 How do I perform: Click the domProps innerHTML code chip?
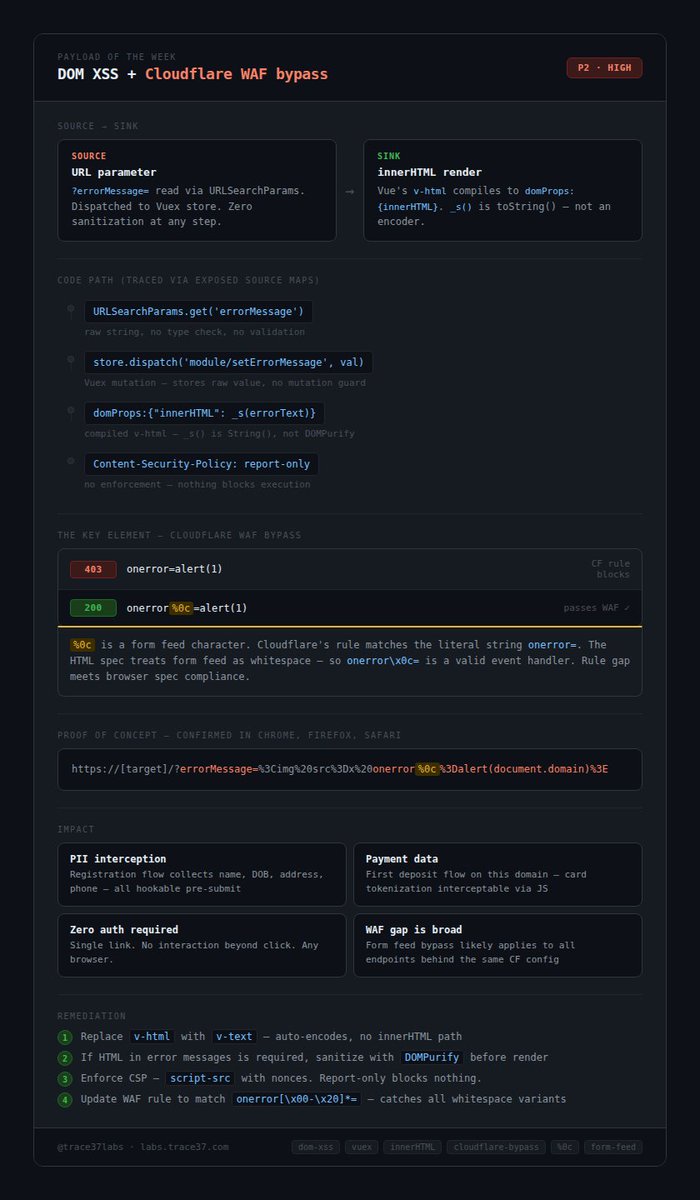(204, 413)
